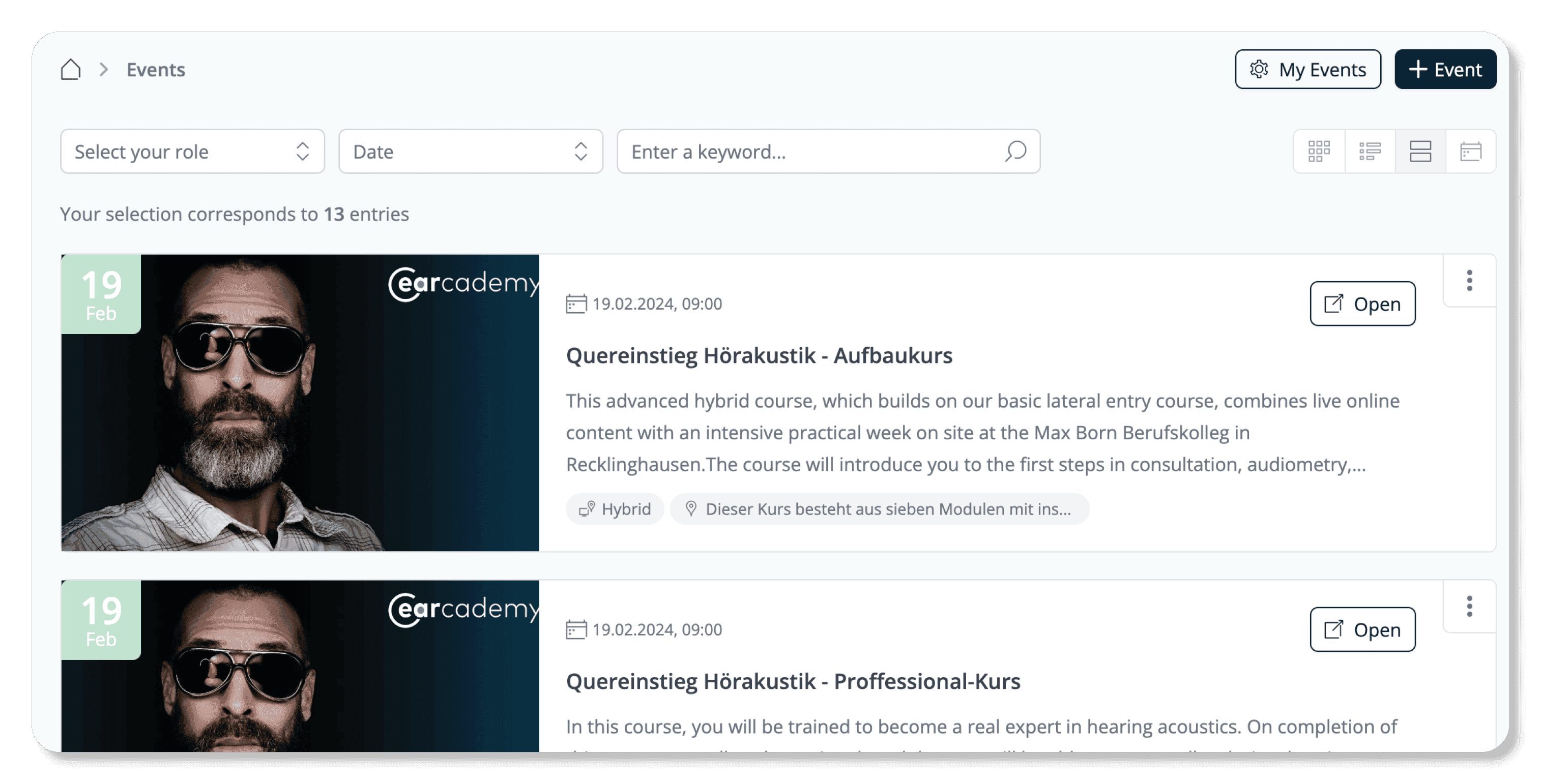Click the Aufbaukurs event title
Screen dimensions: 1541x784
[759, 355]
